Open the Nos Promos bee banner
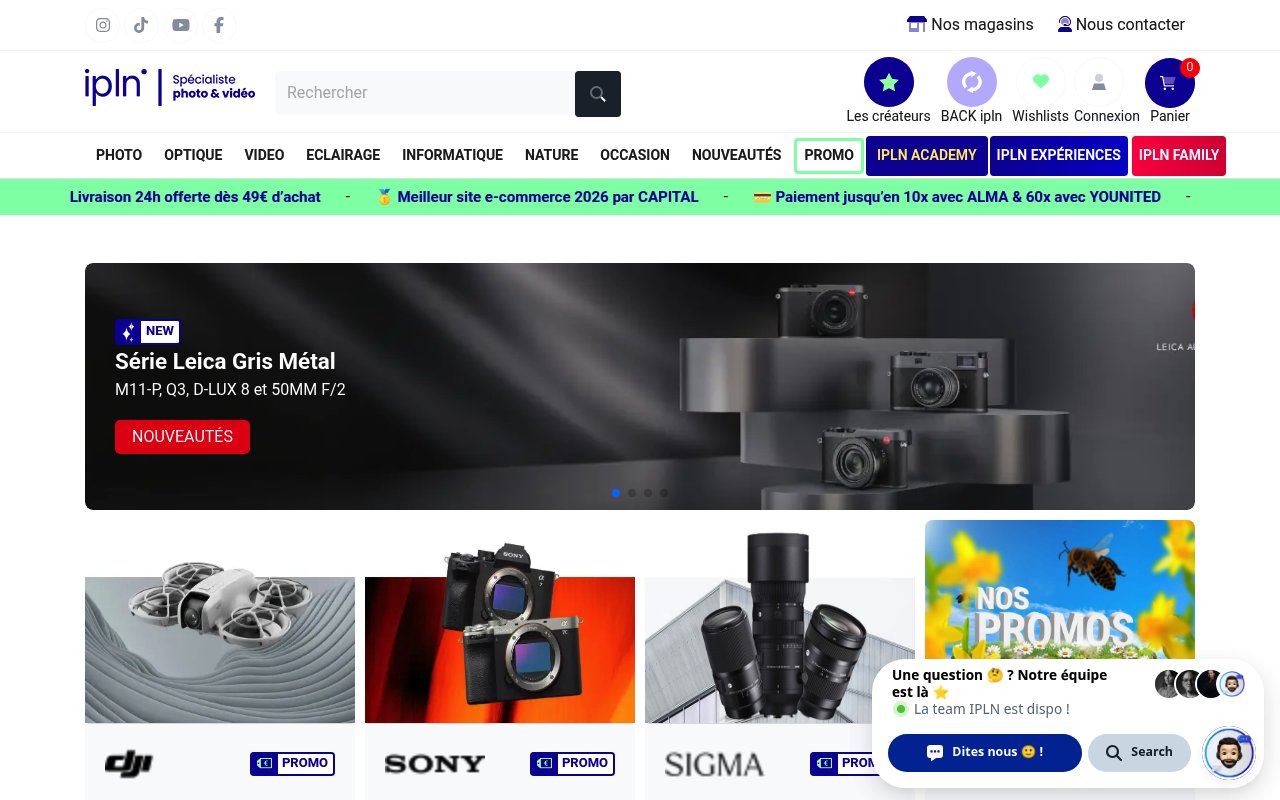 tap(1060, 590)
